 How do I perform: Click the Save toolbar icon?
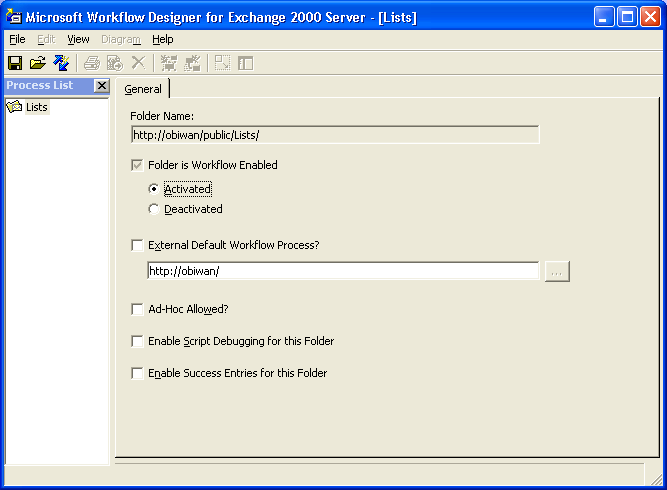tap(15, 63)
